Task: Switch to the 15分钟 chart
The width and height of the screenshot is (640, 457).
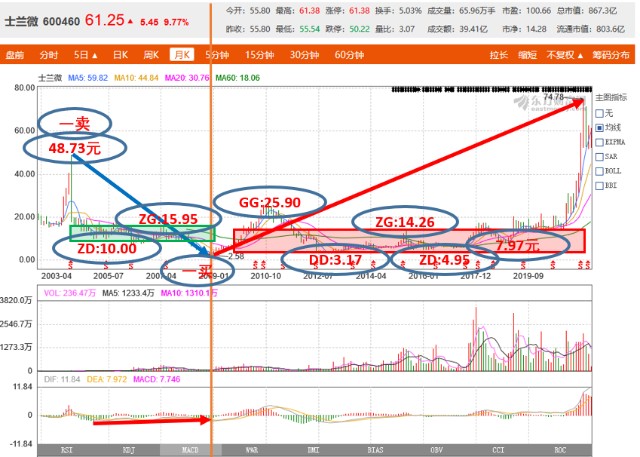Action: click(x=260, y=55)
